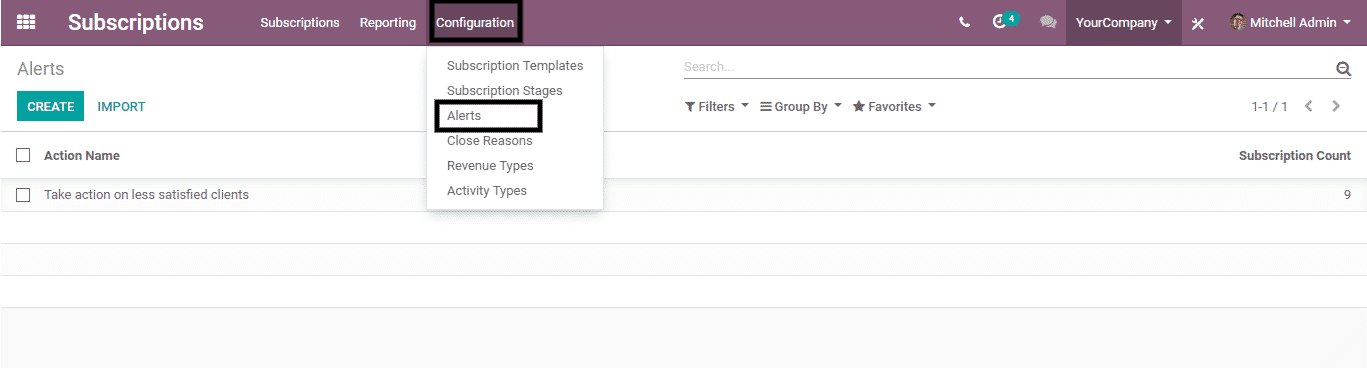The image size is (1367, 368).
Task: Expand the Filters dropdown
Action: click(x=716, y=106)
